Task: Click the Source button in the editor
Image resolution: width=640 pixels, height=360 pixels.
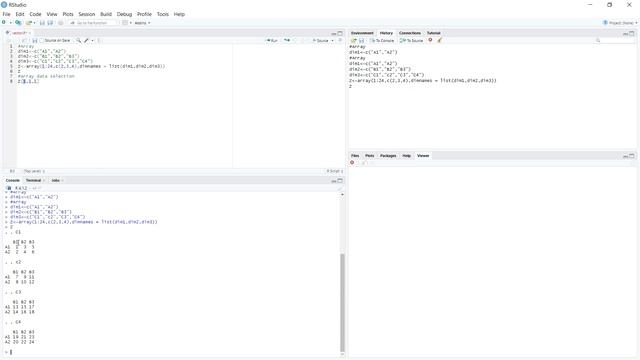Action: (x=321, y=40)
